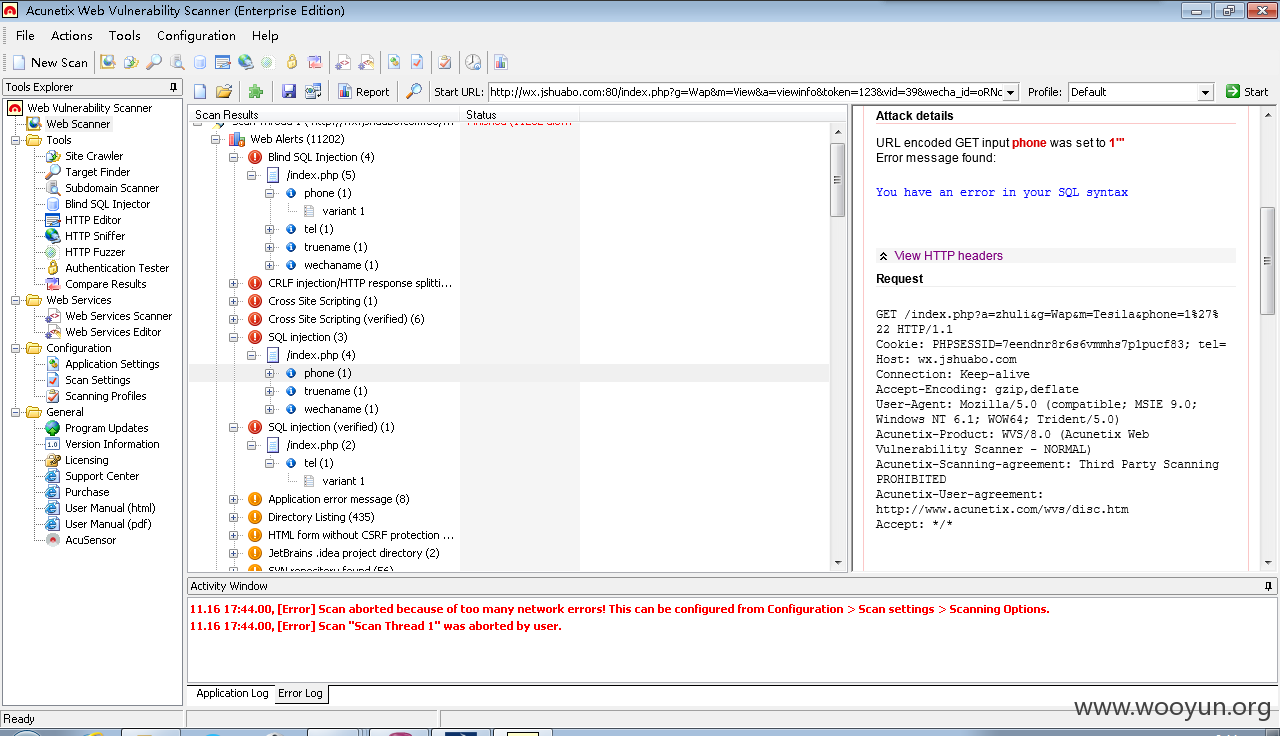The height and width of the screenshot is (736, 1280).
Task: Switch to the Error Log tab
Action: pyautogui.click(x=300, y=693)
